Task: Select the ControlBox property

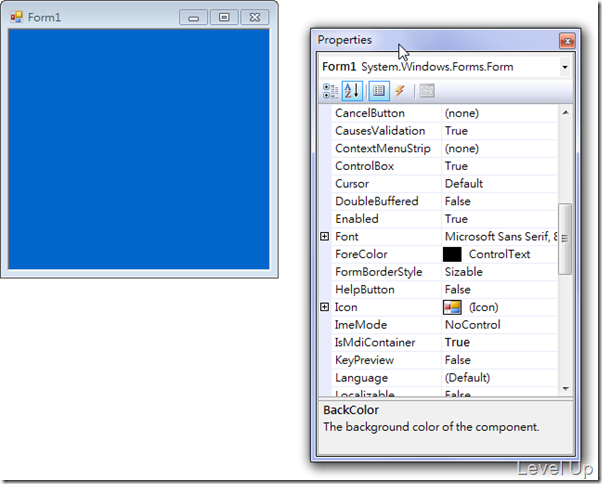Action: [364, 166]
